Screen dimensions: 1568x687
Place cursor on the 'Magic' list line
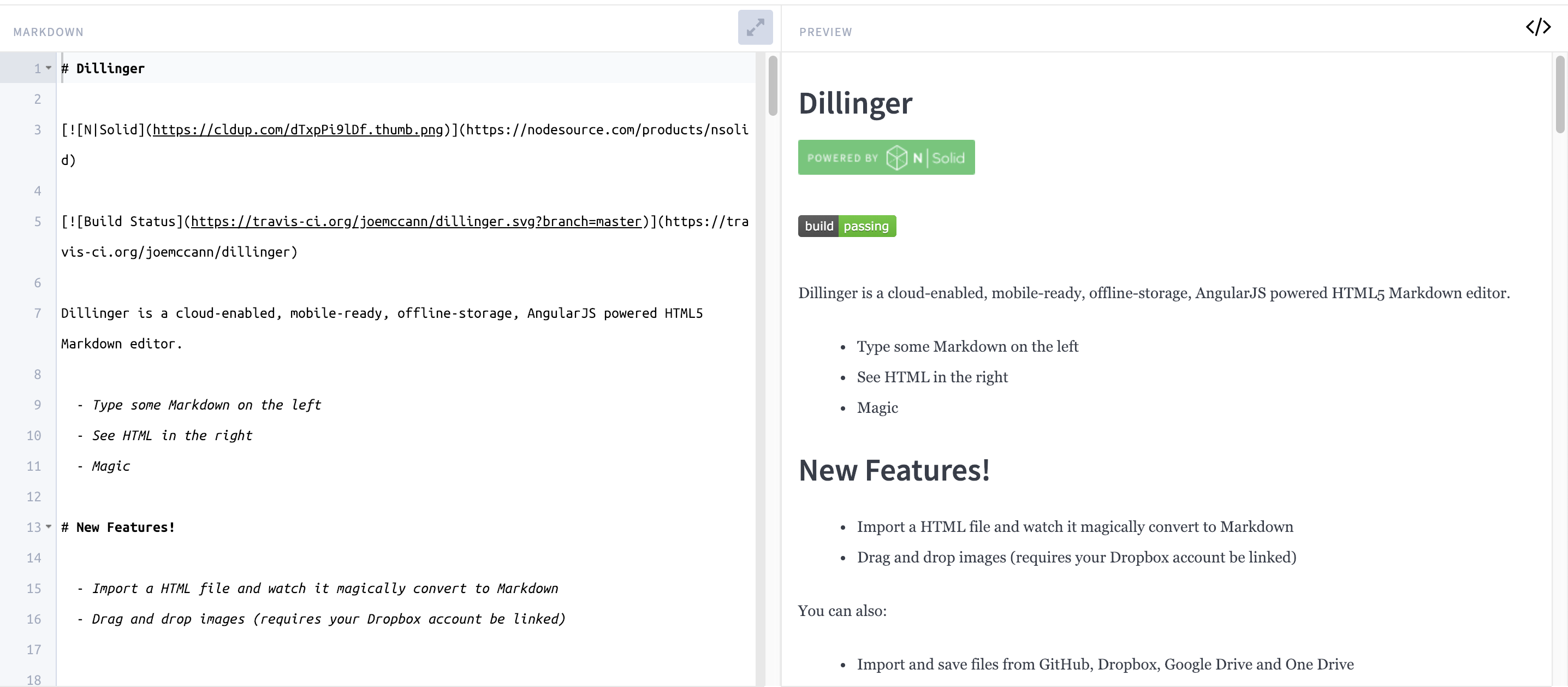point(111,466)
